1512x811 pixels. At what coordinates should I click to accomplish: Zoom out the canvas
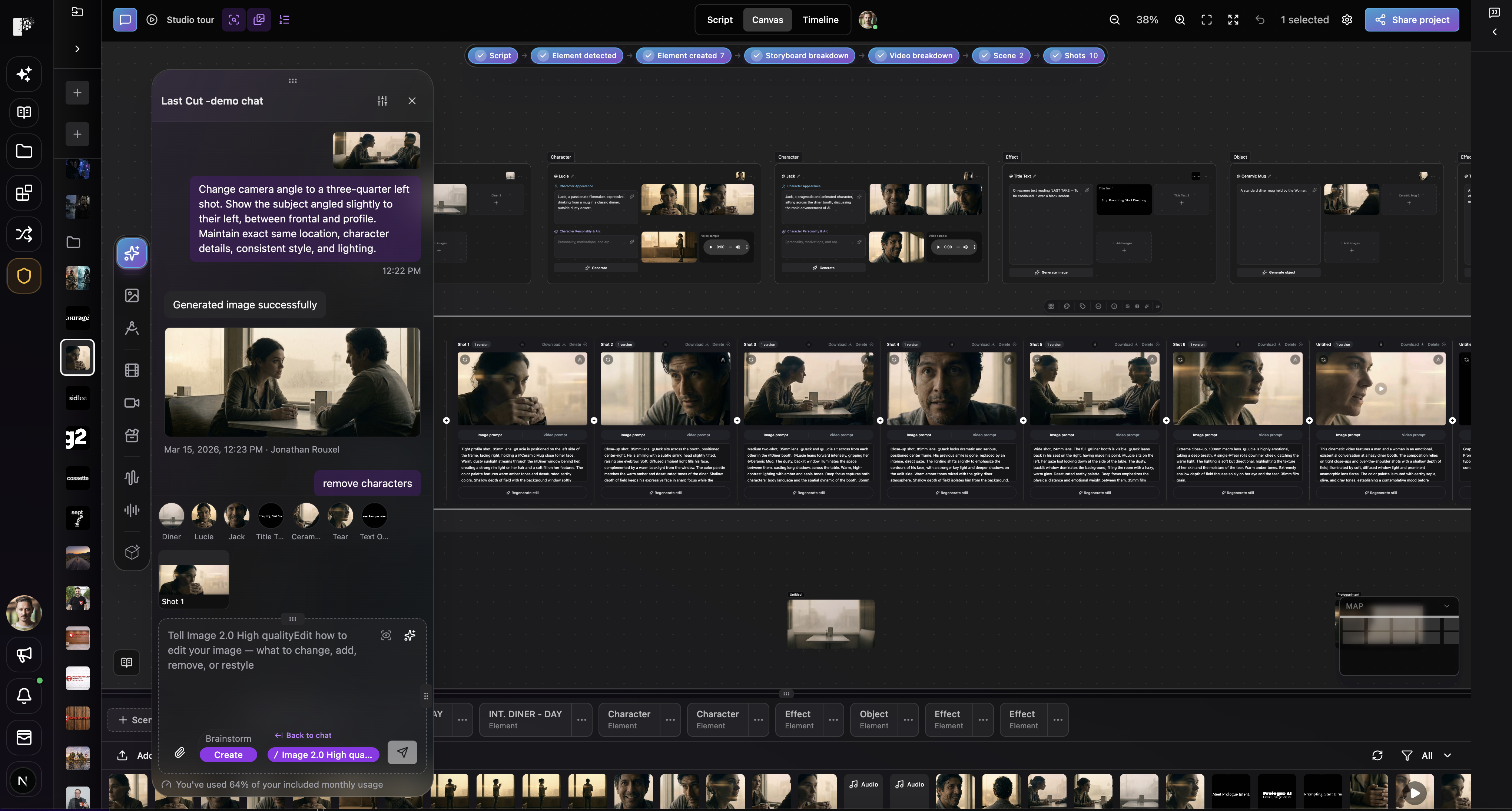point(1115,19)
